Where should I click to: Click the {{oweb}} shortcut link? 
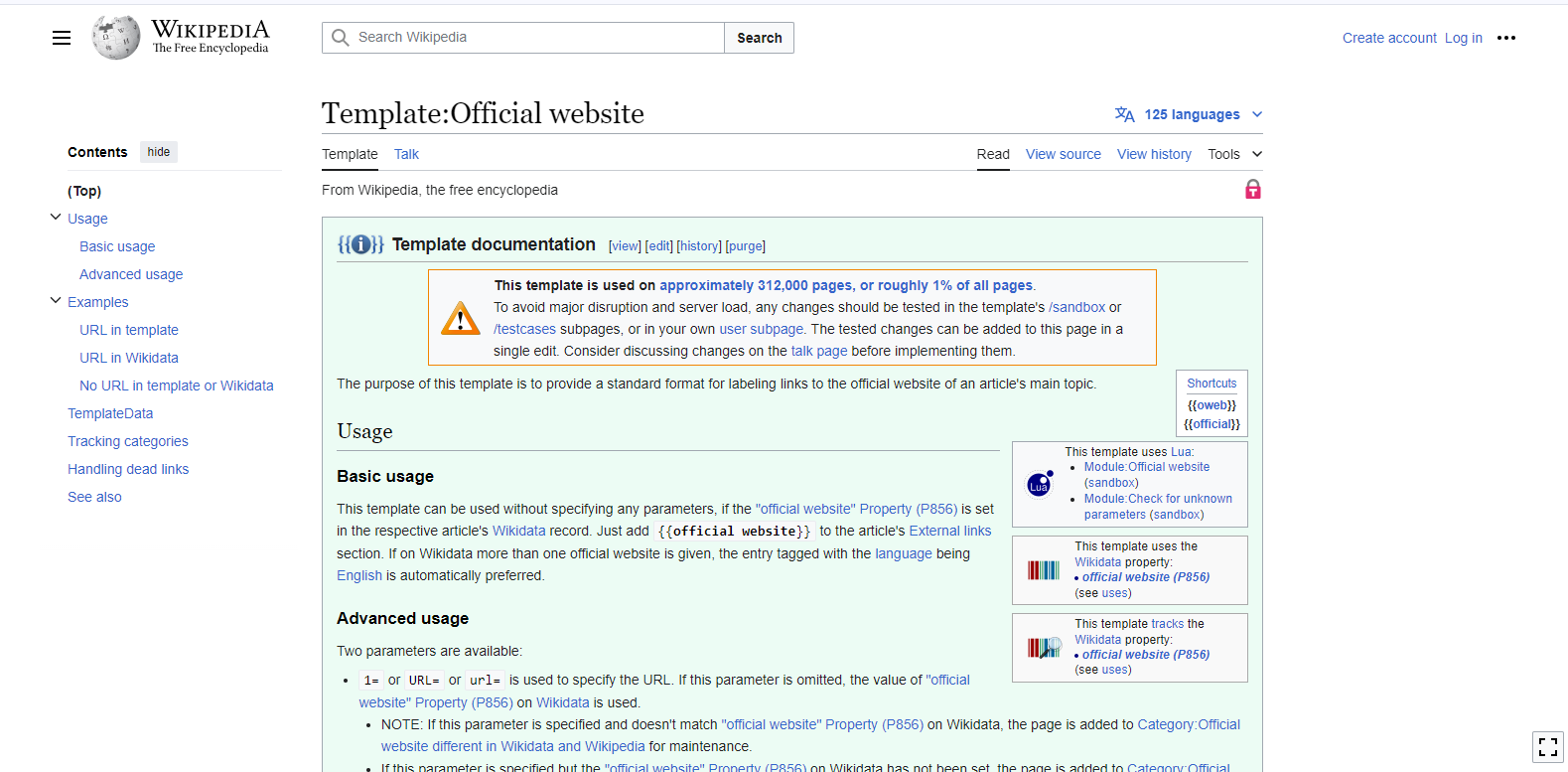[x=1212, y=405]
